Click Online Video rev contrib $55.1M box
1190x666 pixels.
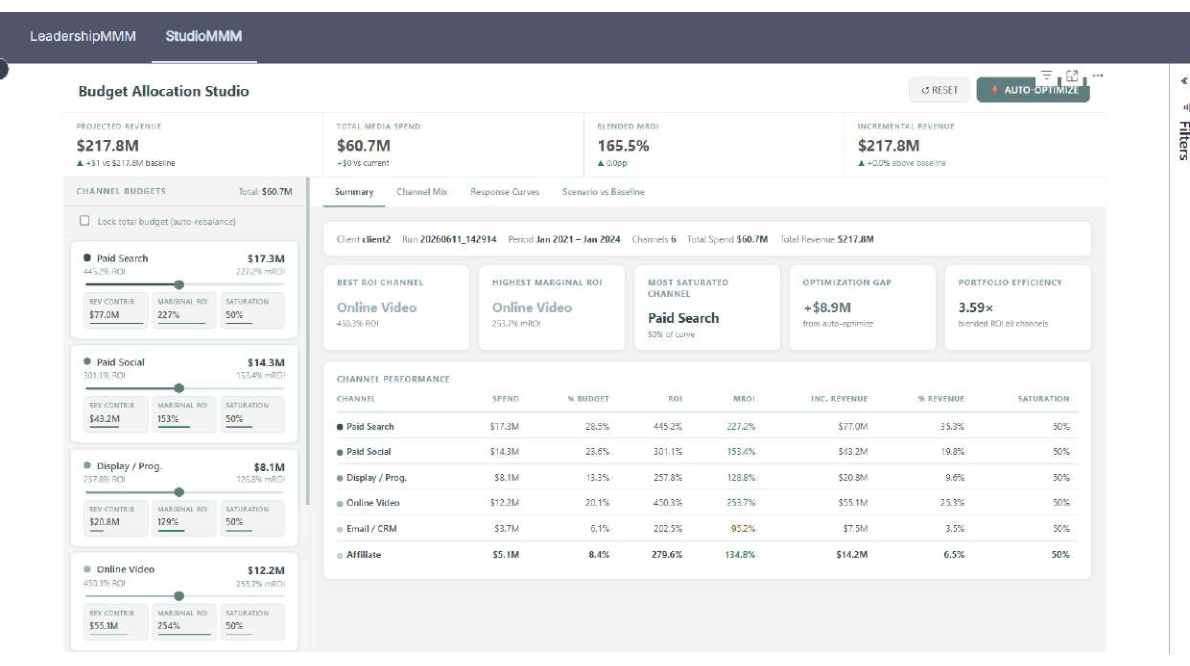click(x=115, y=621)
